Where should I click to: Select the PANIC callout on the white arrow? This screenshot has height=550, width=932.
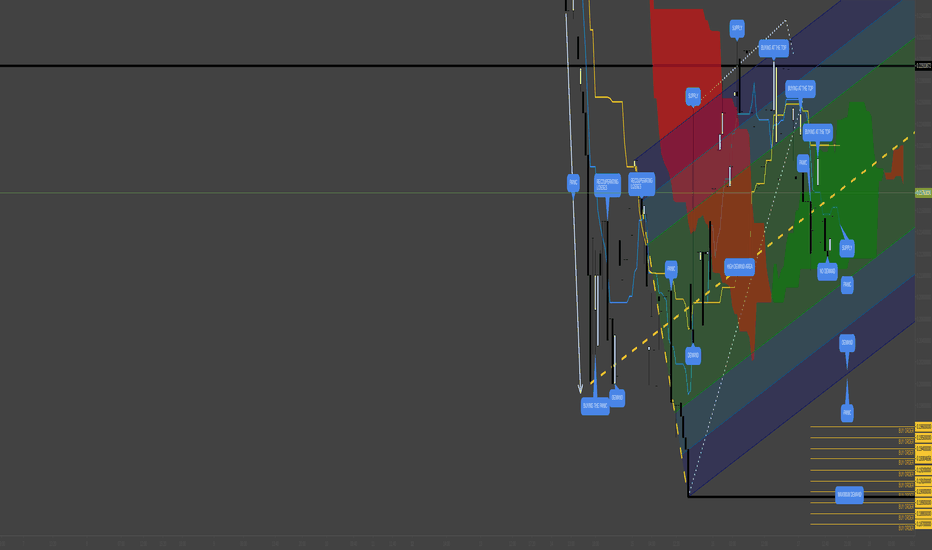[x=573, y=183]
